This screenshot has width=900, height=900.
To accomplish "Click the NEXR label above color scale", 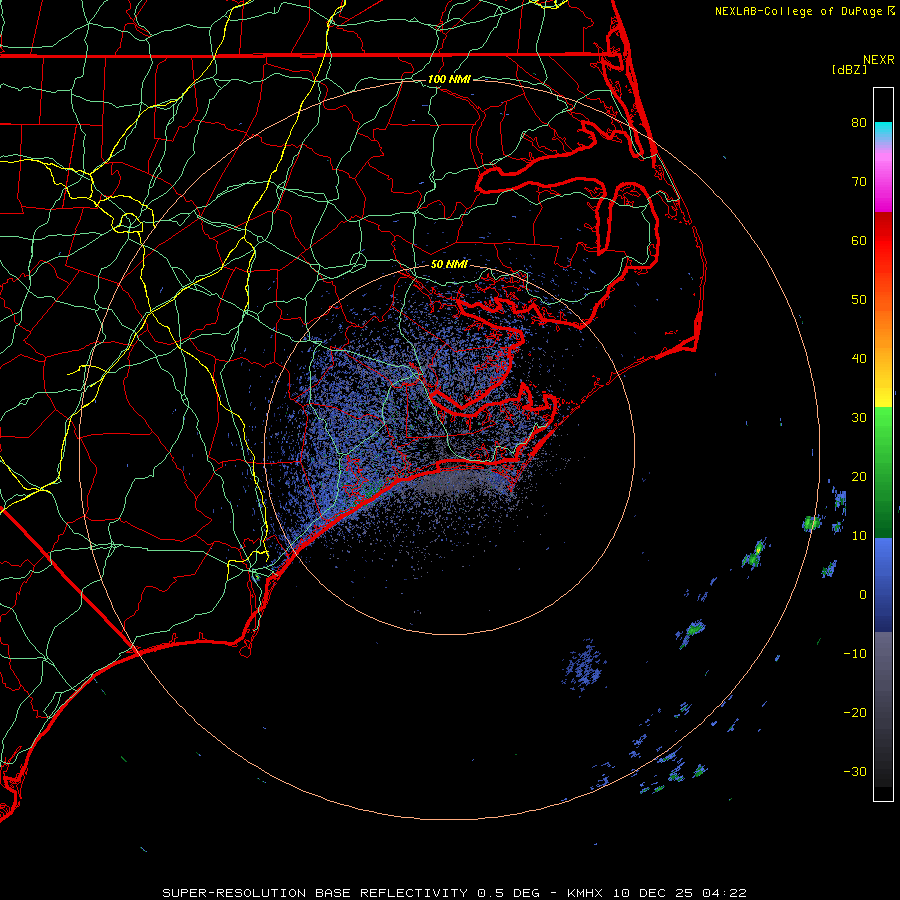I will pos(879,60).
